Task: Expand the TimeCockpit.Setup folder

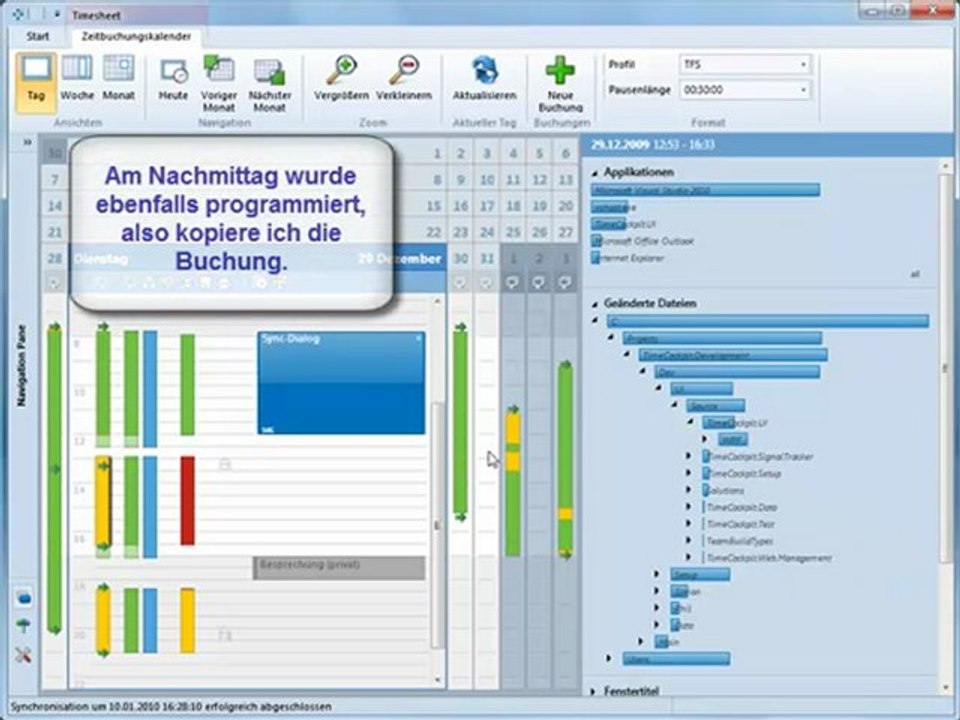Action: [689, 473]
